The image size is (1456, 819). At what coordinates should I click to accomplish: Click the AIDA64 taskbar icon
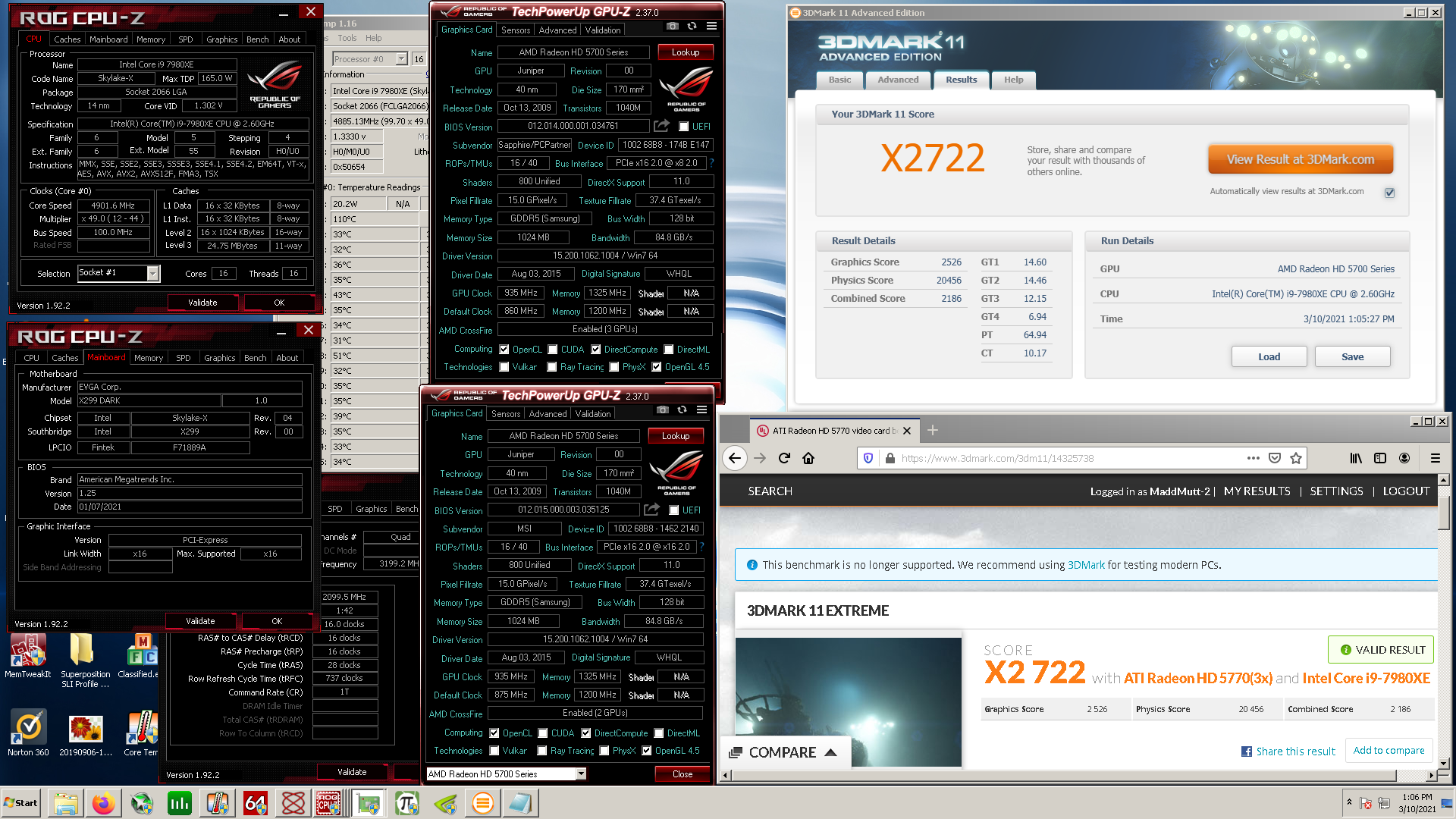coord(256,803)
